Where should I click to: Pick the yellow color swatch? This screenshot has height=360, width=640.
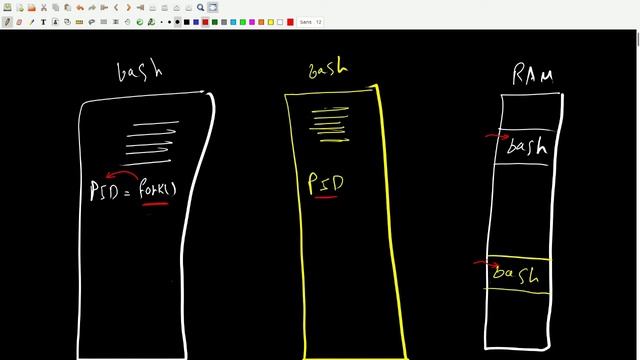271,22
